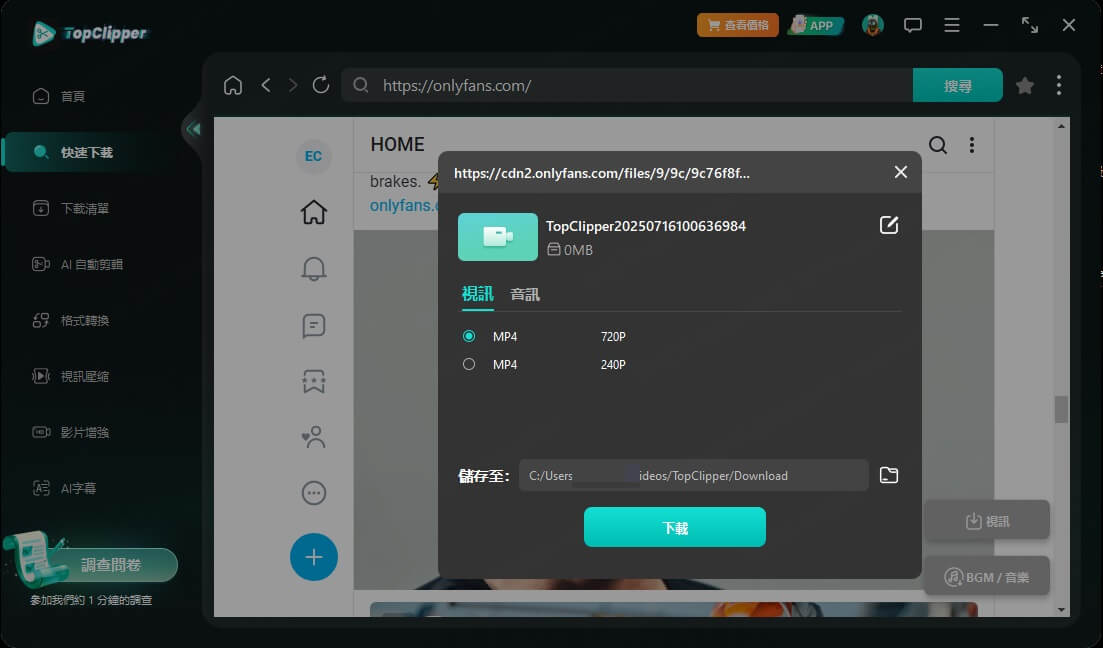Screen dimensions: 1103x648
Task: Click the file name TopClipper20250716100636984
Action: click(646, 226)
